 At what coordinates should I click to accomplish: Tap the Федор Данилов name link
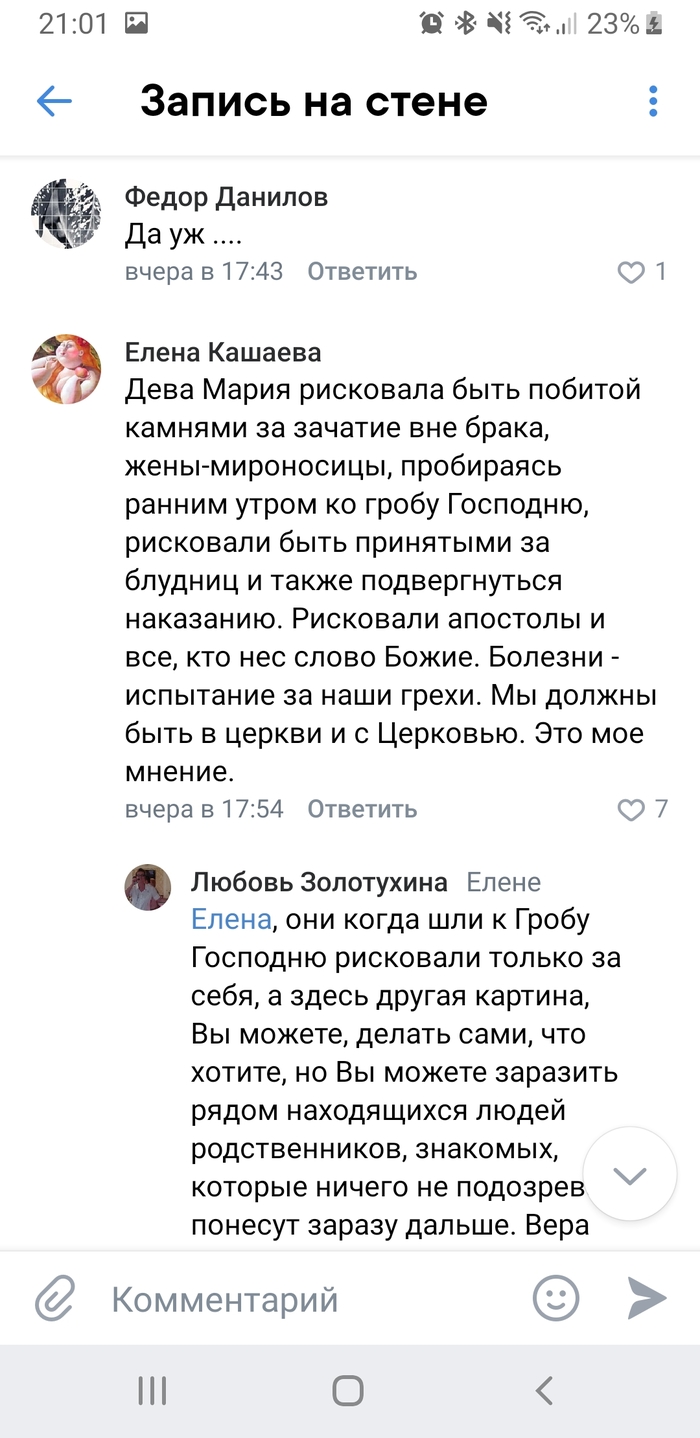(x=226, y=197)
